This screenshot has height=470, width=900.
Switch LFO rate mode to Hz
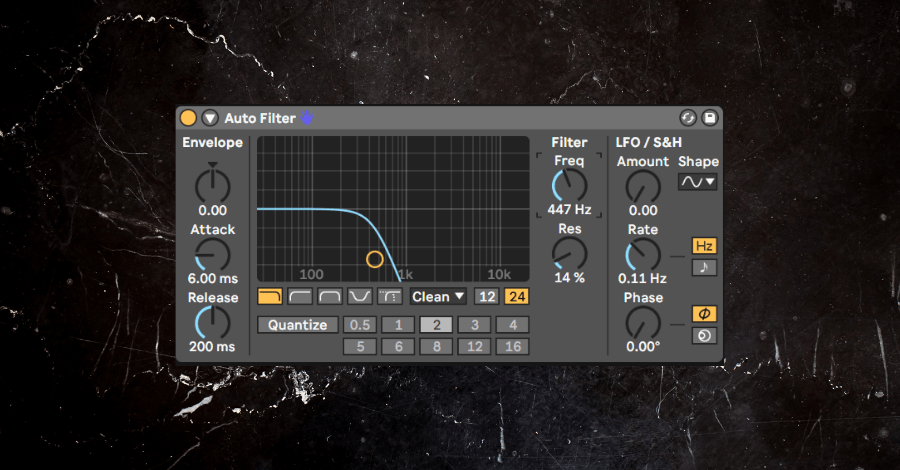click(x=704, y=246)
